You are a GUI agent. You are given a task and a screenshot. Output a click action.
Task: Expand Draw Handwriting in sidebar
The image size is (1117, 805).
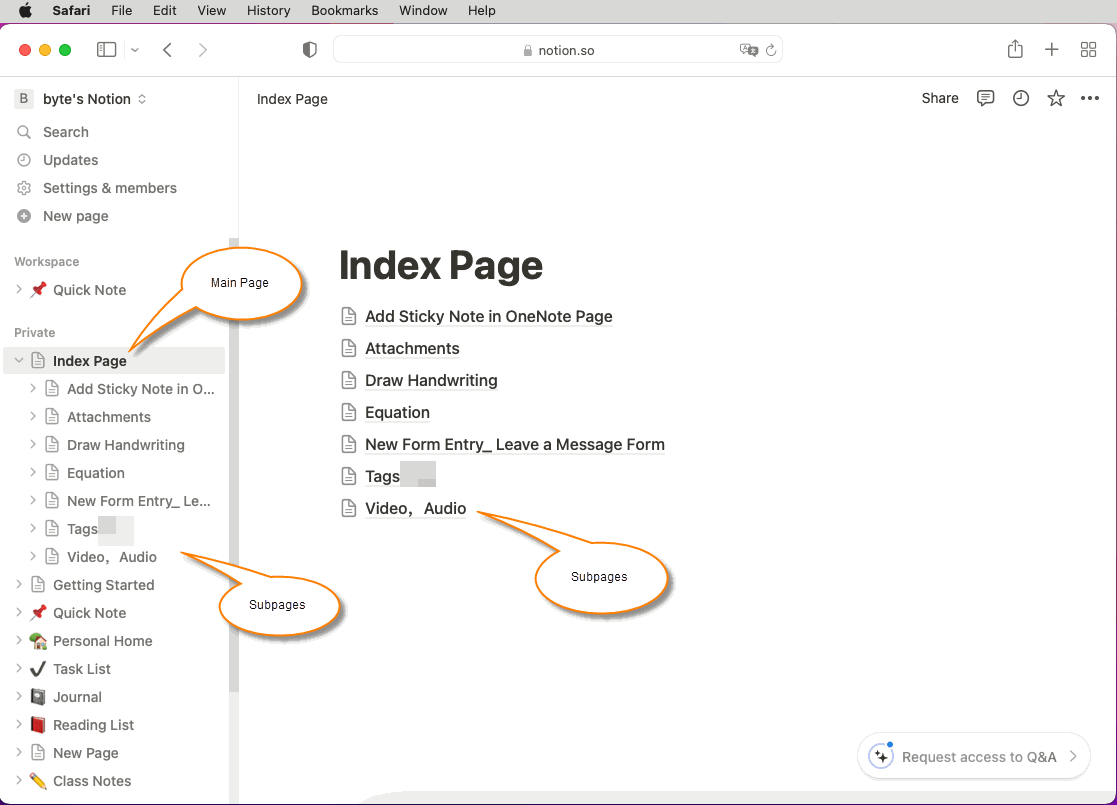[x=33, y=444]
